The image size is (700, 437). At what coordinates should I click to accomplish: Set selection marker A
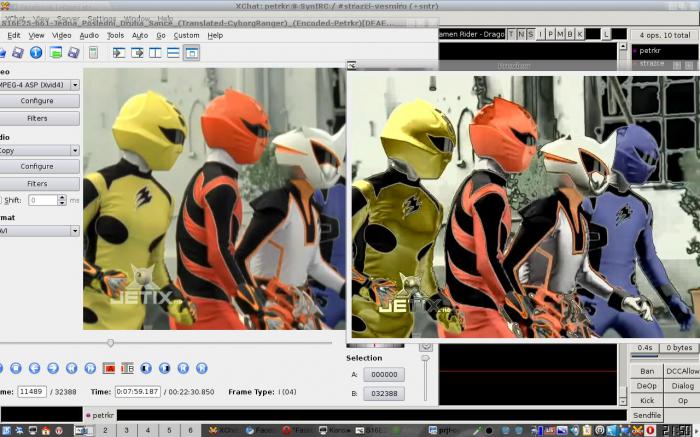[109, 368]
